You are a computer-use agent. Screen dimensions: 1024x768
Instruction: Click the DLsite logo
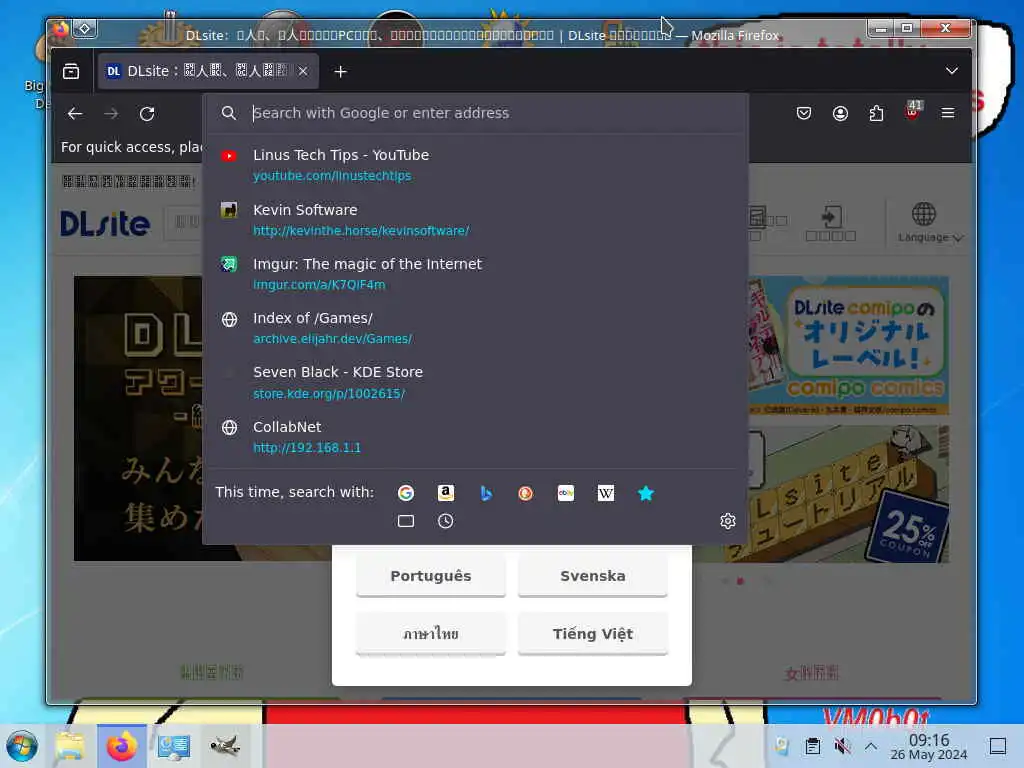coord(105,224)
